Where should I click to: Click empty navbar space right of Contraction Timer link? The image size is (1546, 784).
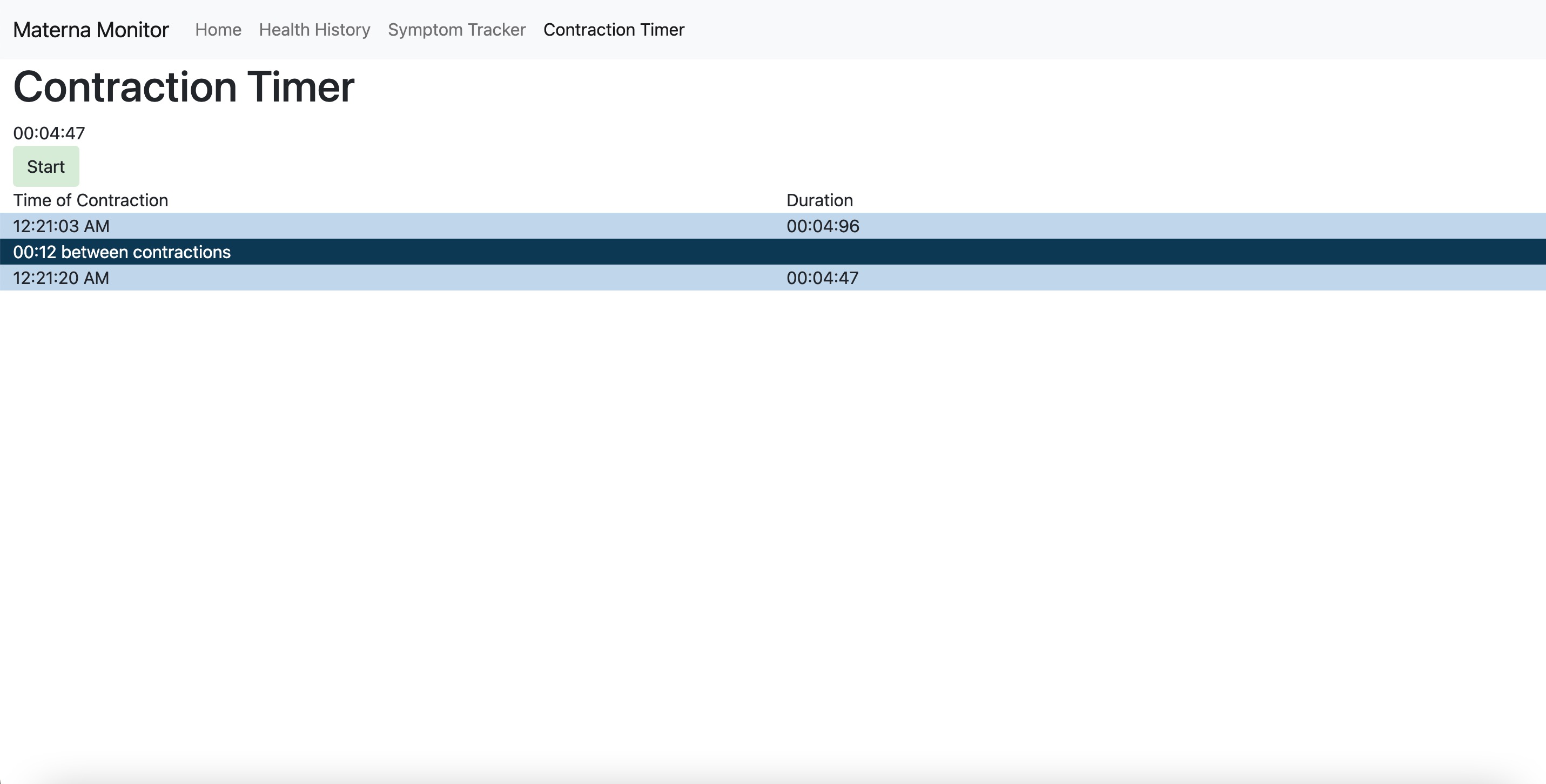[1080, 30]
